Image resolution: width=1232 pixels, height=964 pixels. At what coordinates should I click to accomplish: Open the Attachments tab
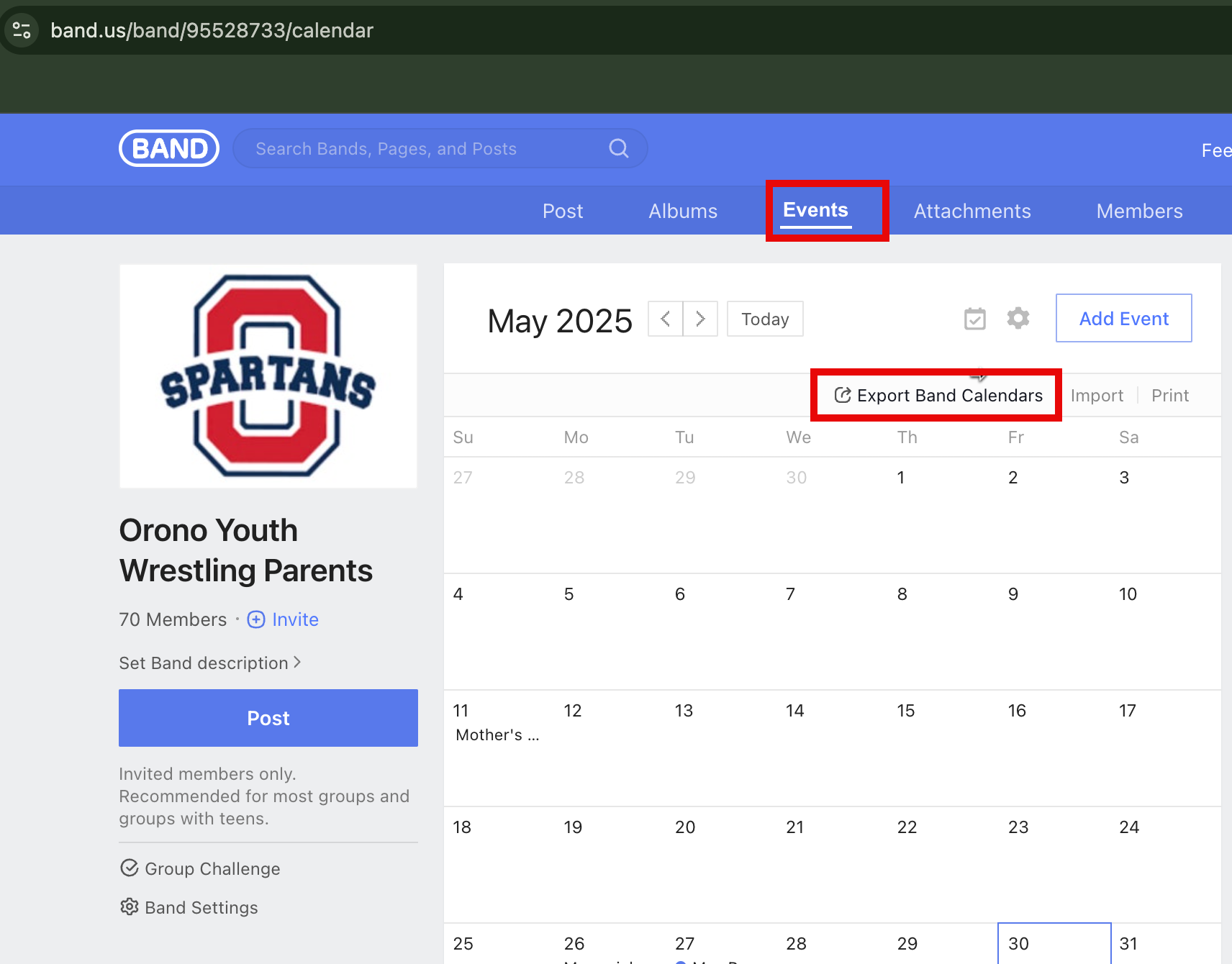972,211
